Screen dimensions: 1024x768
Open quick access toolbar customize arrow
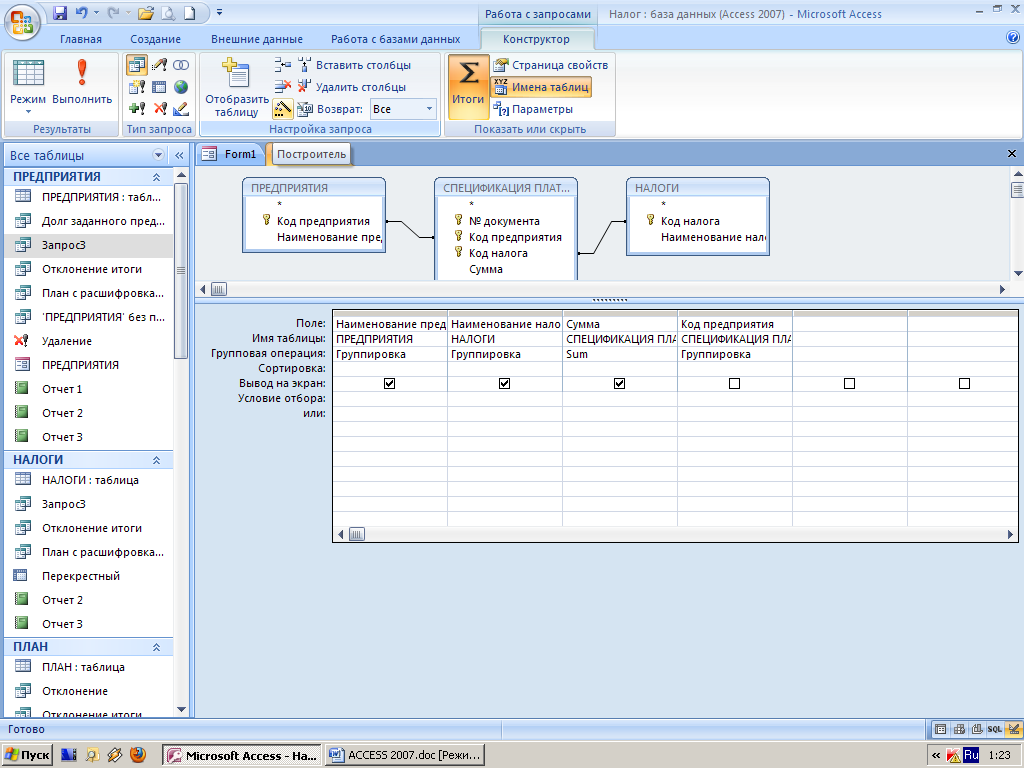tap(219, 12)
